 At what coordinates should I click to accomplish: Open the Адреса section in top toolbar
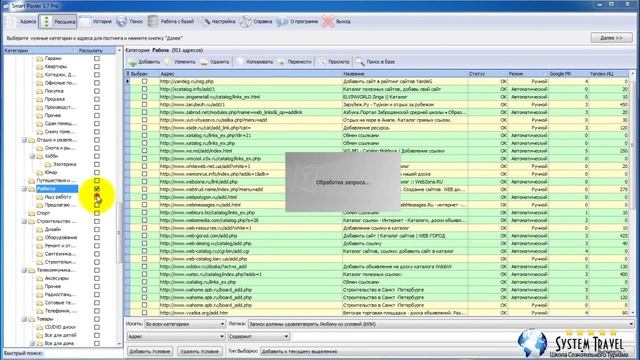click(22, 22)
